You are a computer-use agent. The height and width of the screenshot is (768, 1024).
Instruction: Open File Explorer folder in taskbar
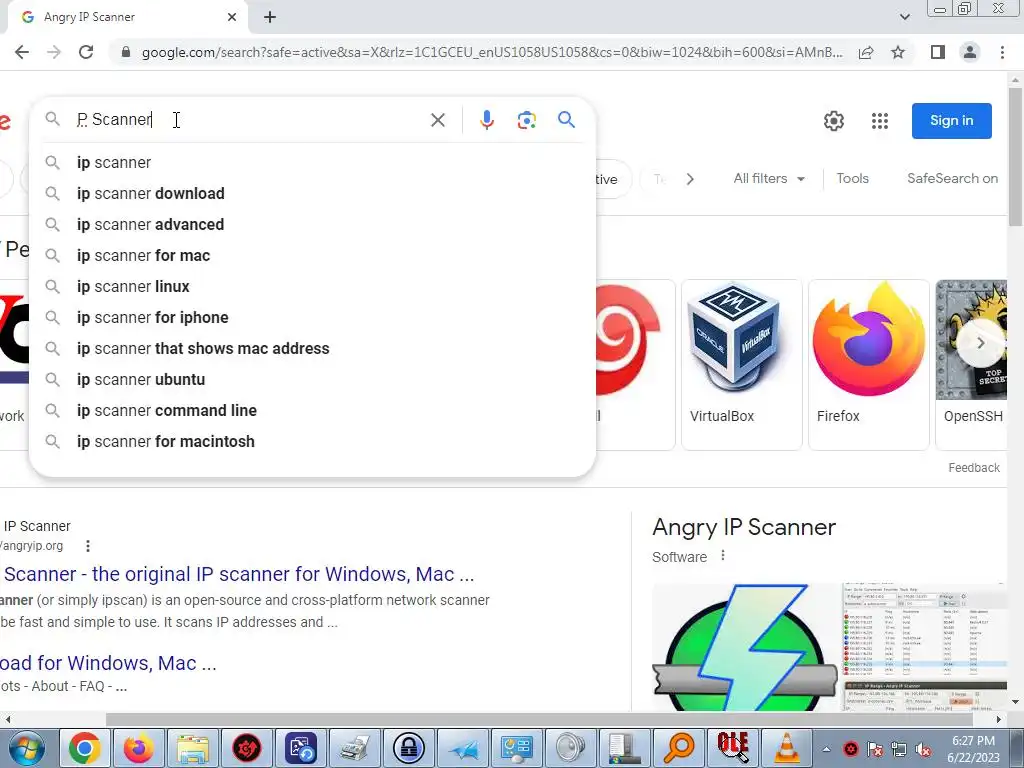coord(193,748)
